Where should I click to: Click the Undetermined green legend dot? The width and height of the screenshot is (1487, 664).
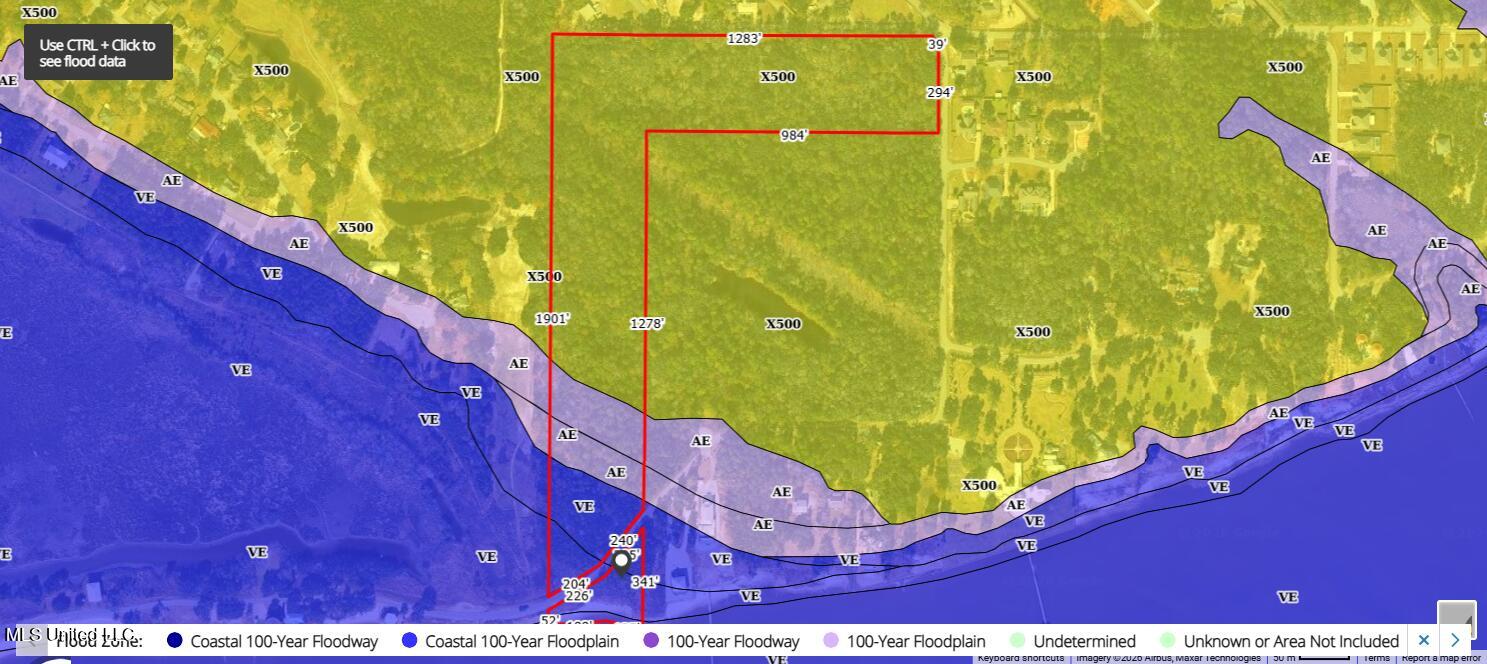tap(1017, 641)
